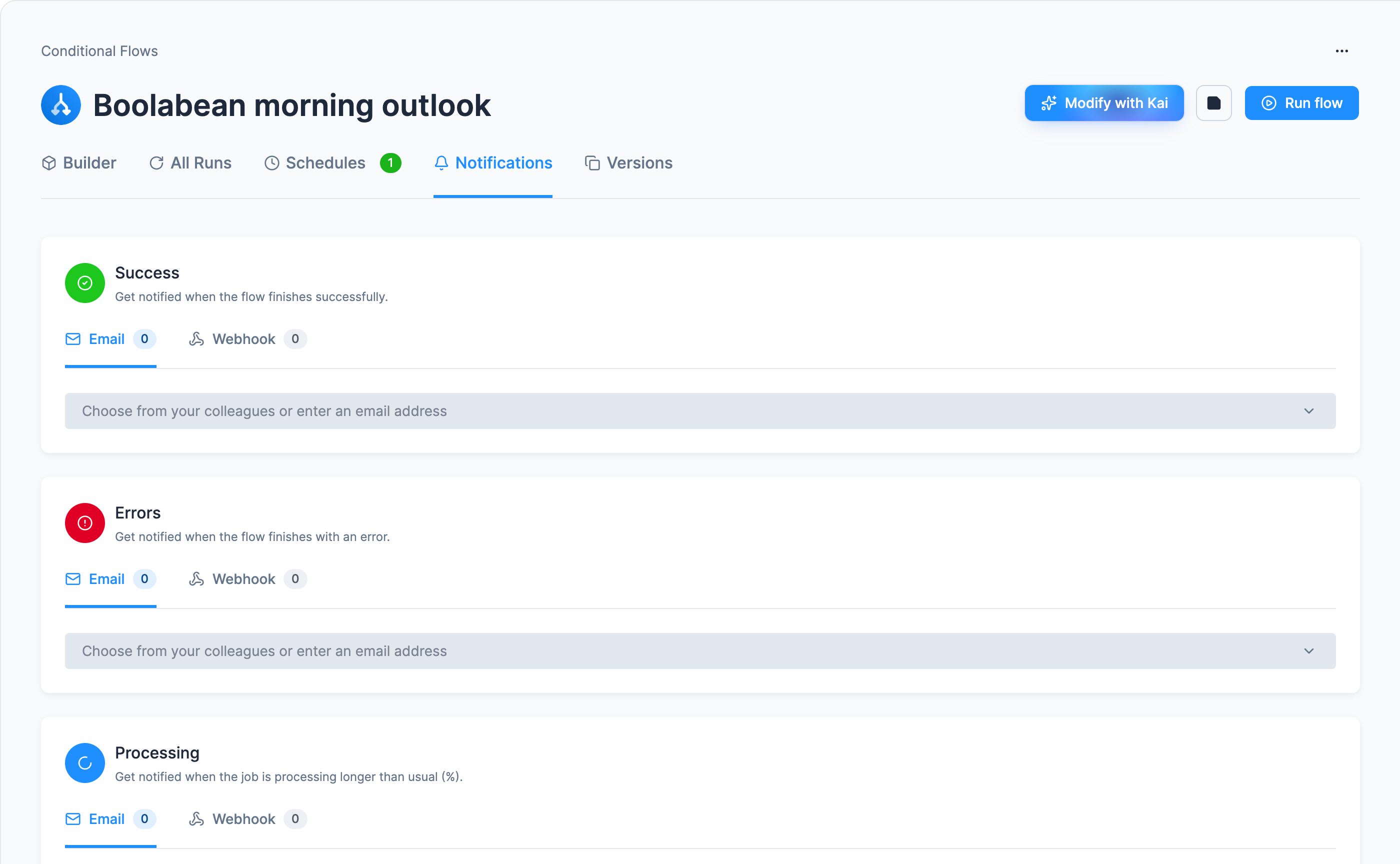Click the 'Success' section heading

[x=147, y=272]
